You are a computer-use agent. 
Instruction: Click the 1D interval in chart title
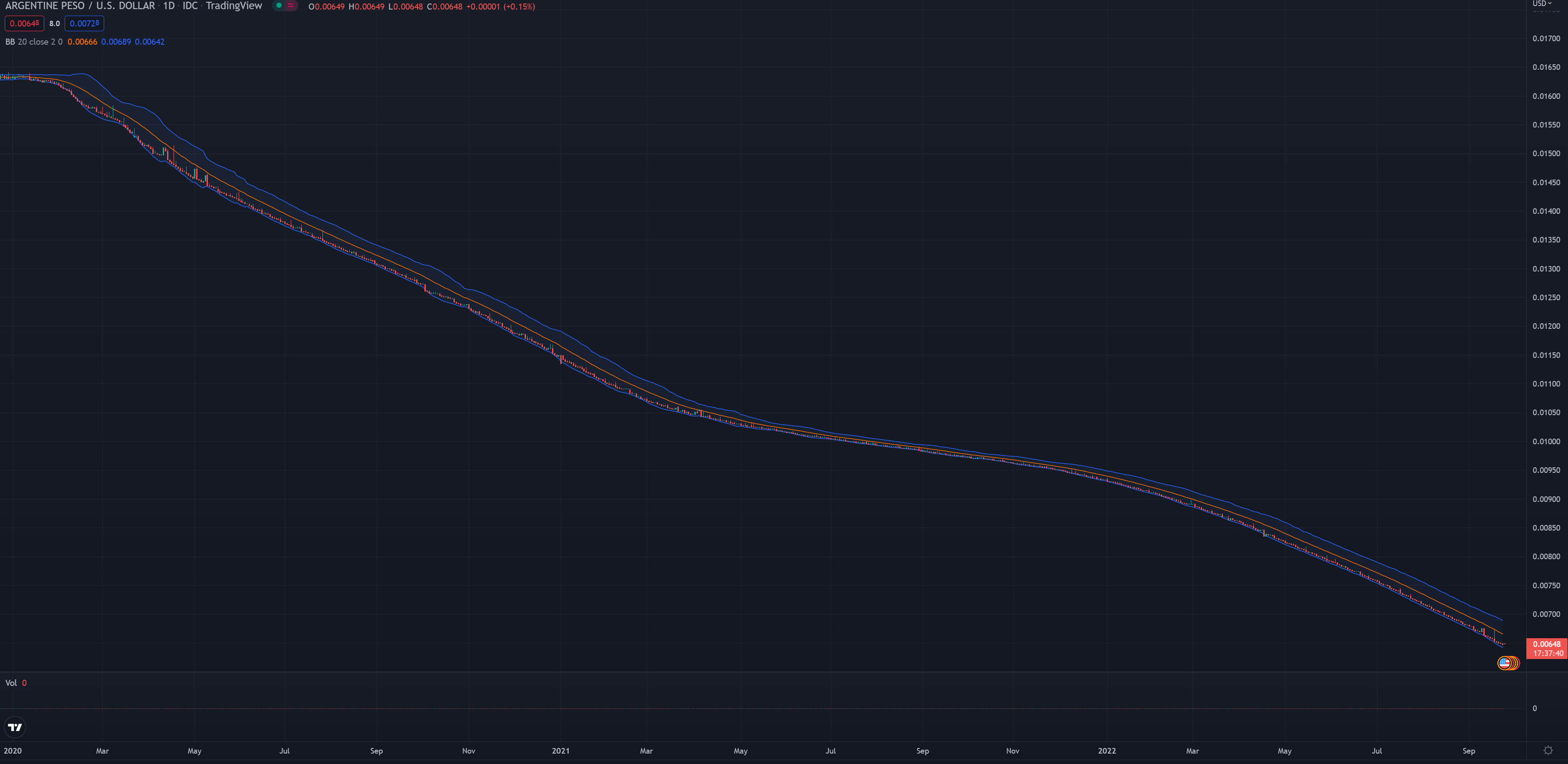click(x=169, y=6)
